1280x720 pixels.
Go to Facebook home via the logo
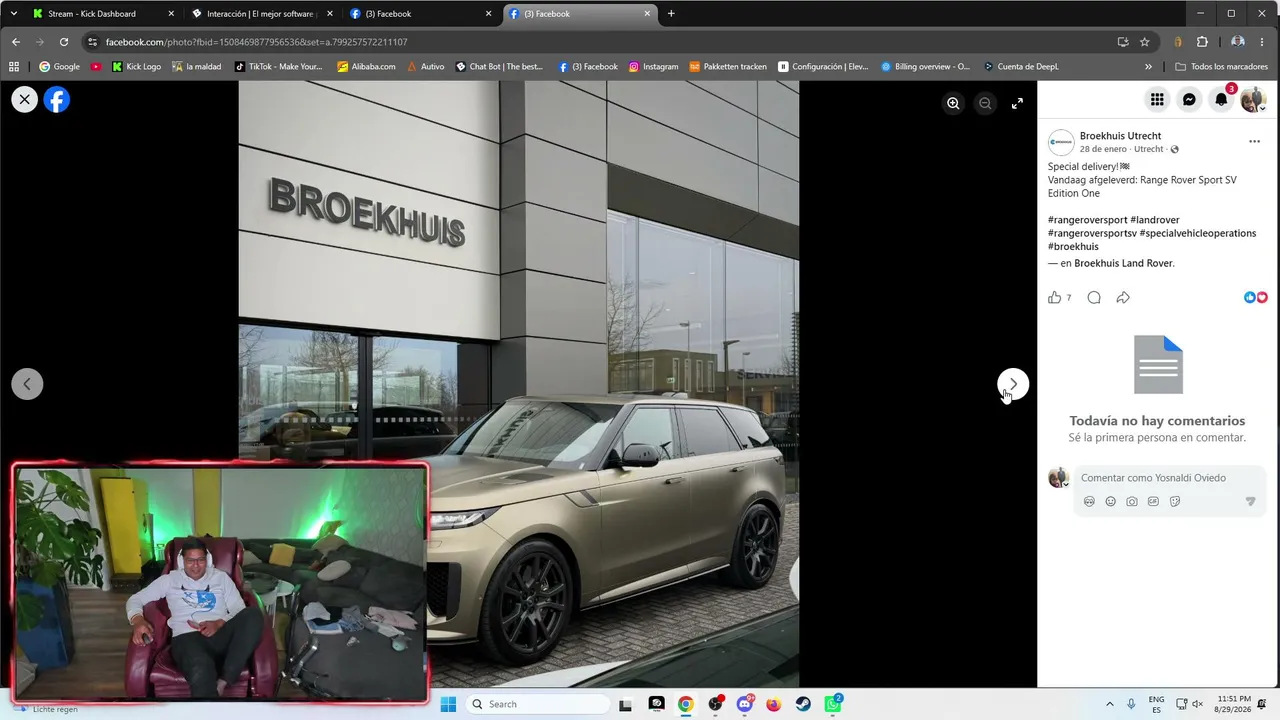(x=57, y=99)
